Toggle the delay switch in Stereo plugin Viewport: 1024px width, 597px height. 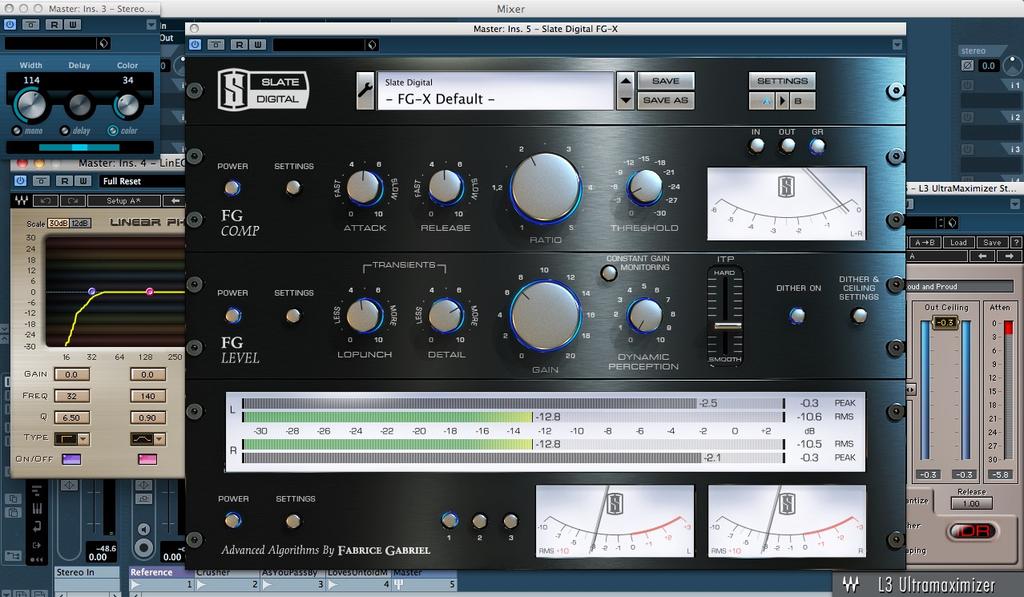click(65, 131)
